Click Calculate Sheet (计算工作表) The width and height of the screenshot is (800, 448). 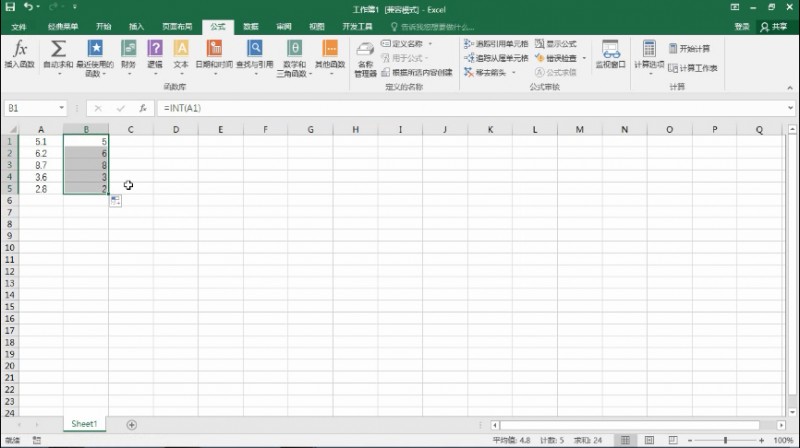point(693,68)
